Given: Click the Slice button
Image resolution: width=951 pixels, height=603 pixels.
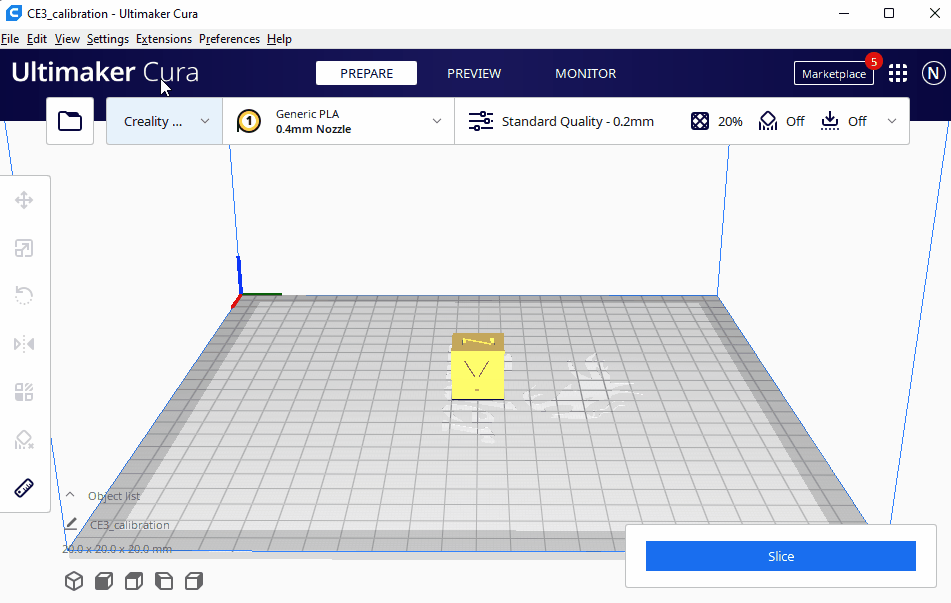Looking at the screenshot, I should pos(781,556).
